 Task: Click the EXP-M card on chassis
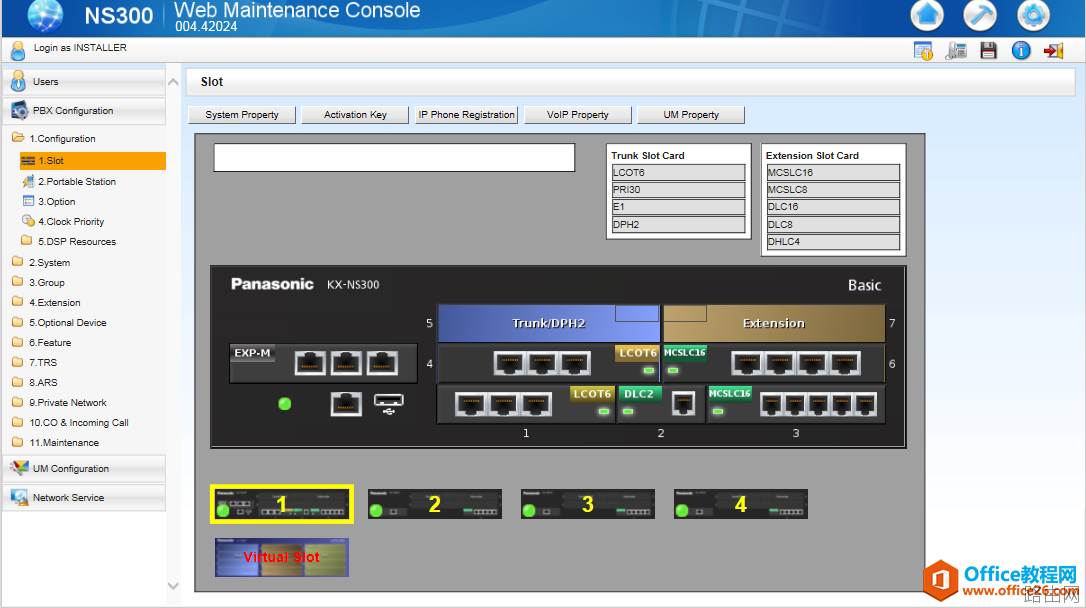coord(323,363)
